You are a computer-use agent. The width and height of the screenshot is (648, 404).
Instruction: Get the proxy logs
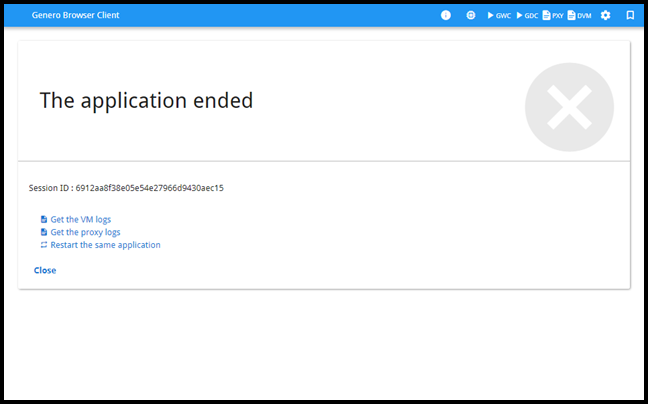coord(85,232)
